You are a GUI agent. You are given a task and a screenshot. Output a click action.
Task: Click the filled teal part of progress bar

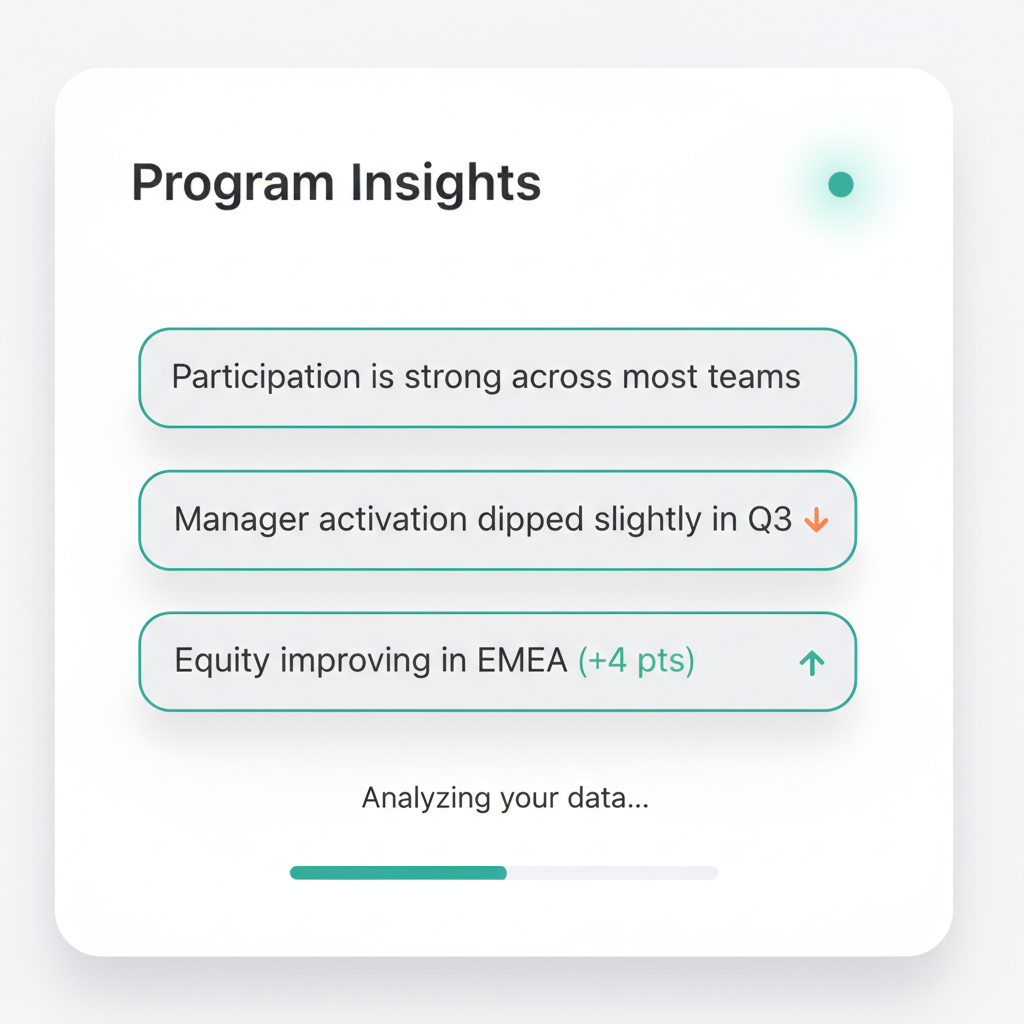click(398, 872)
